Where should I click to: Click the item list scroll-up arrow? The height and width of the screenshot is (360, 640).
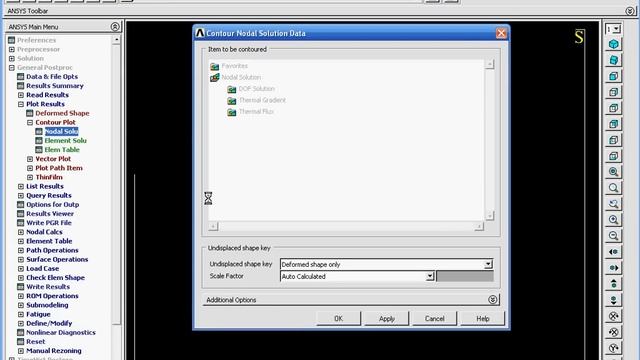[x=489, y=64]
